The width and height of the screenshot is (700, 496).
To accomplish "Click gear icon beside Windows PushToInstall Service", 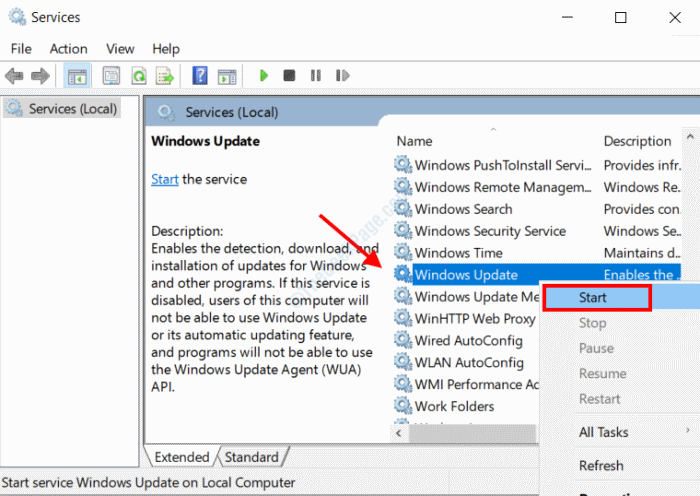I will tap(403, 165).
